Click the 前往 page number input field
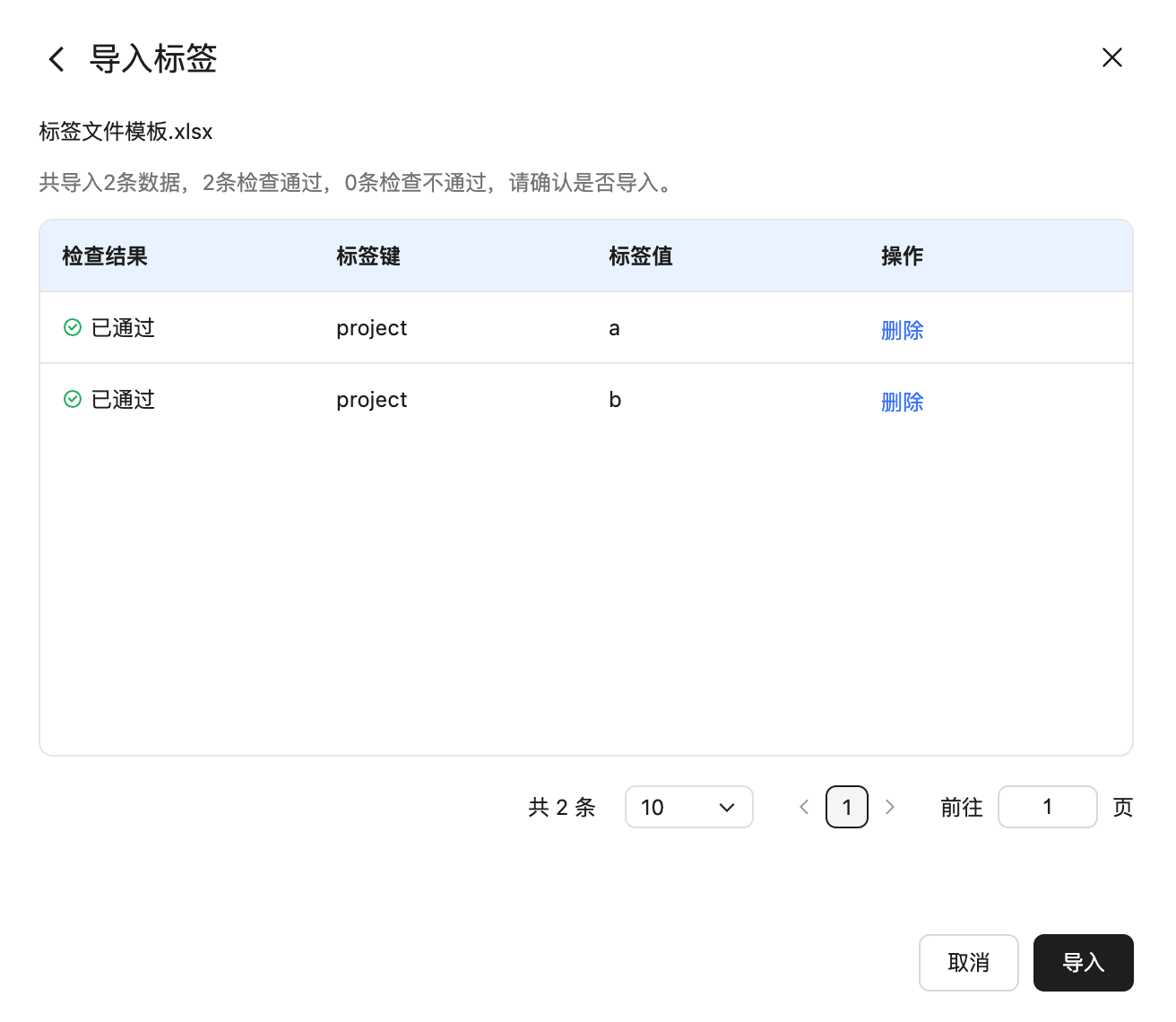The width and height of the screenshot is (1176, 1022). click(x=1047, y=807)
